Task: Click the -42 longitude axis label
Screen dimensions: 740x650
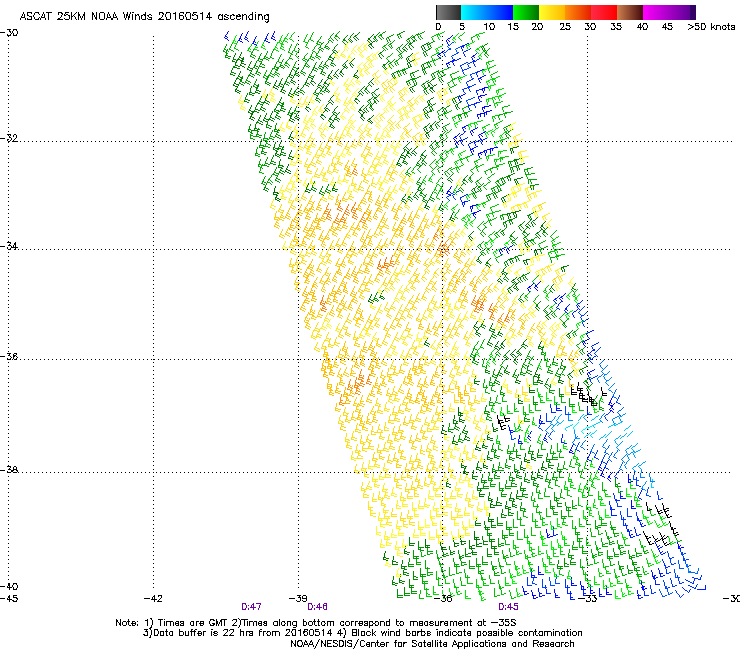Action: click(x=153, y=599)
